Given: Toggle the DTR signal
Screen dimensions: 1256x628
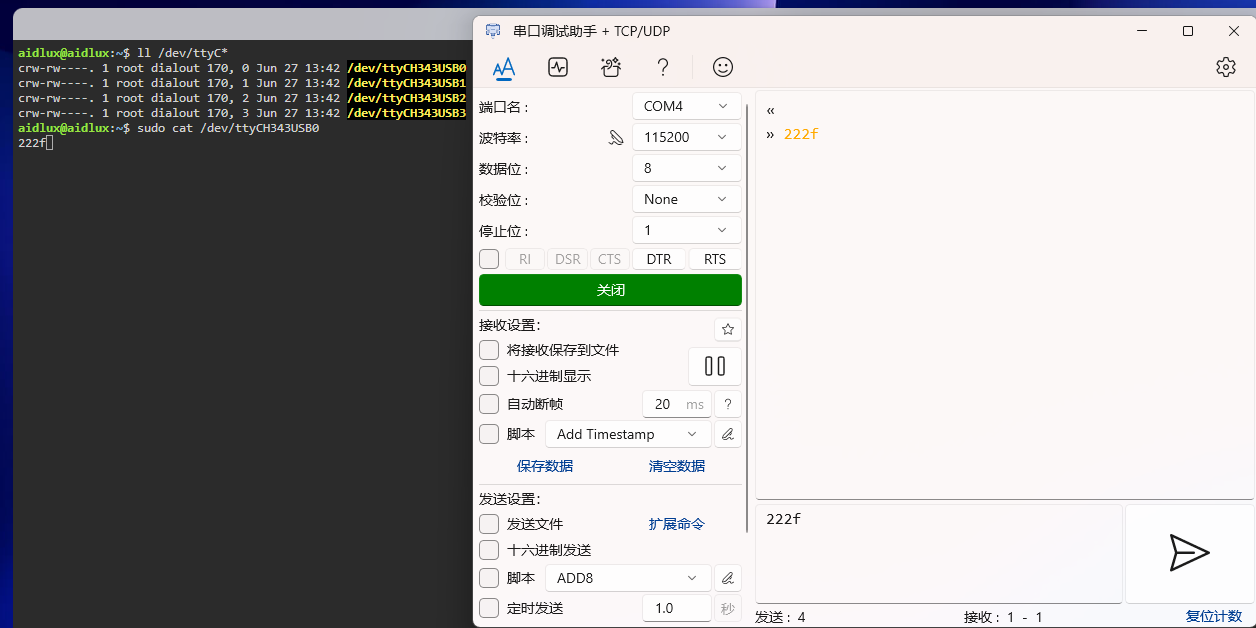Looking at the screenshot, I should coord(658,258).
